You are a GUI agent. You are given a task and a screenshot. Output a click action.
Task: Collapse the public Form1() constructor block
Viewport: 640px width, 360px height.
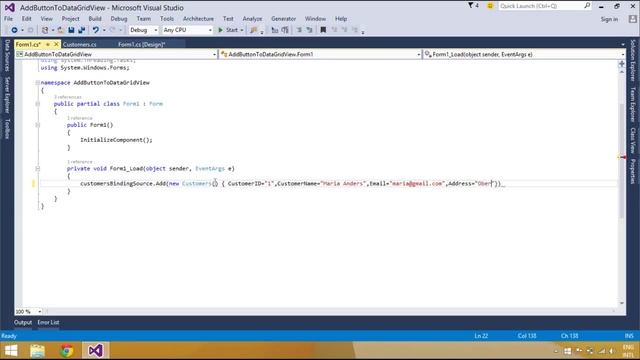coord(38,125)
